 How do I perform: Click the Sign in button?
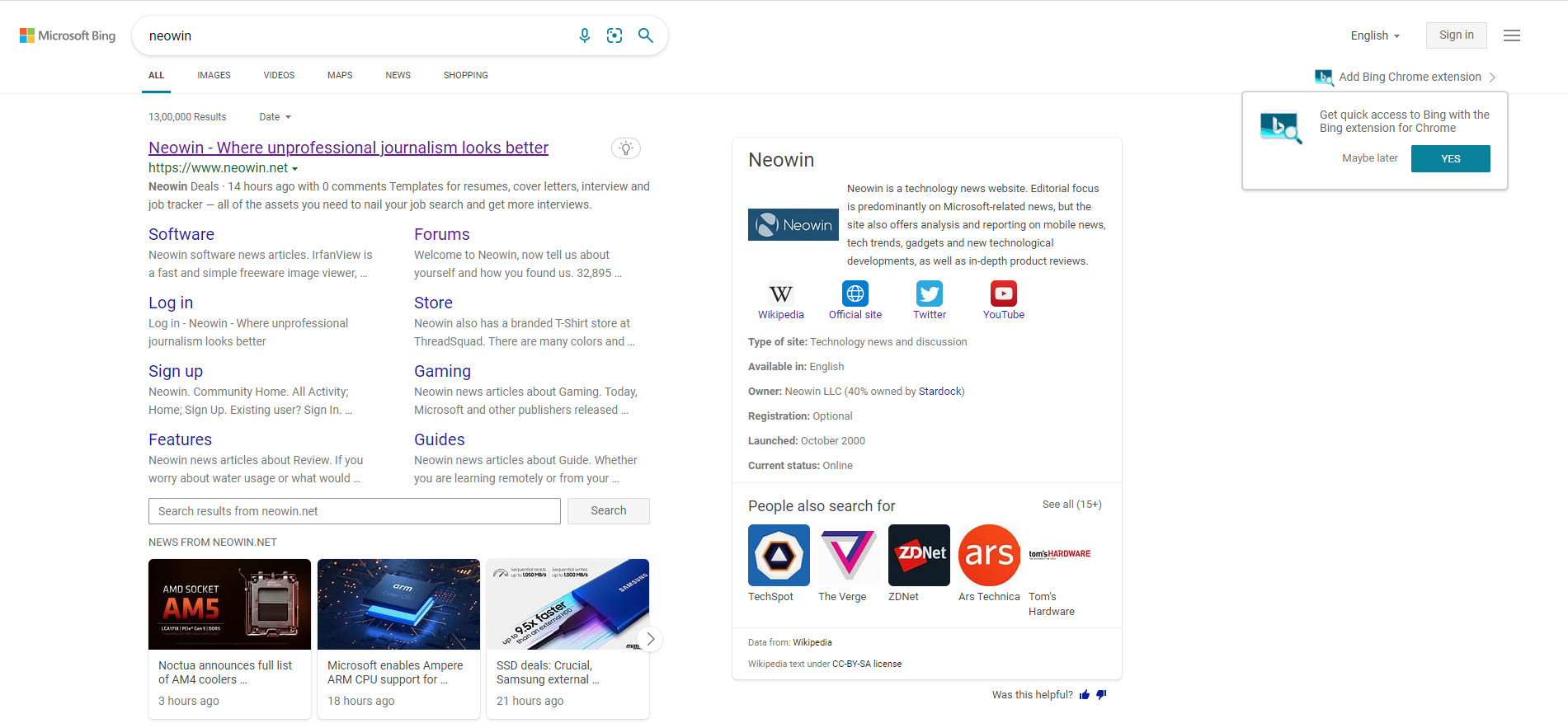tap(1457, 35)
